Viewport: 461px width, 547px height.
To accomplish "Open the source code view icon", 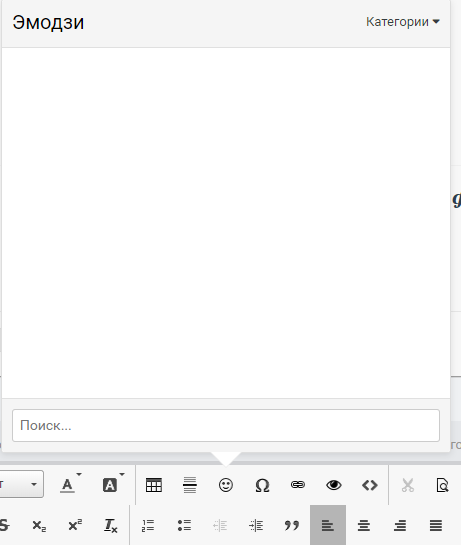I will click(x=370, y=485).
